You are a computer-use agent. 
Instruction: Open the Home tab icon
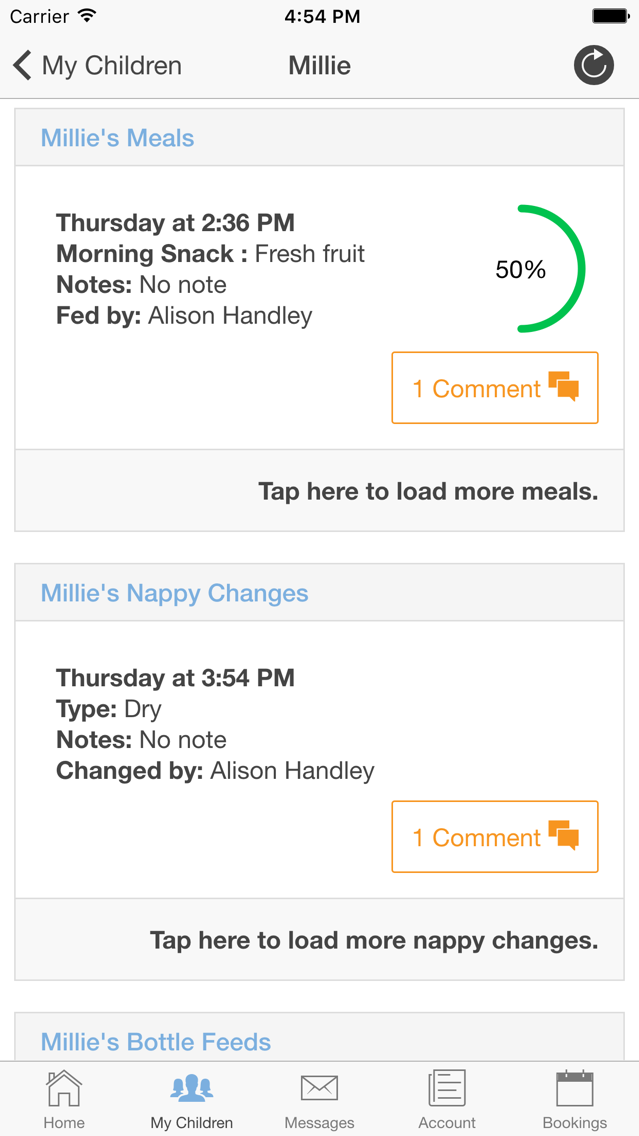tap(64, 1088)
